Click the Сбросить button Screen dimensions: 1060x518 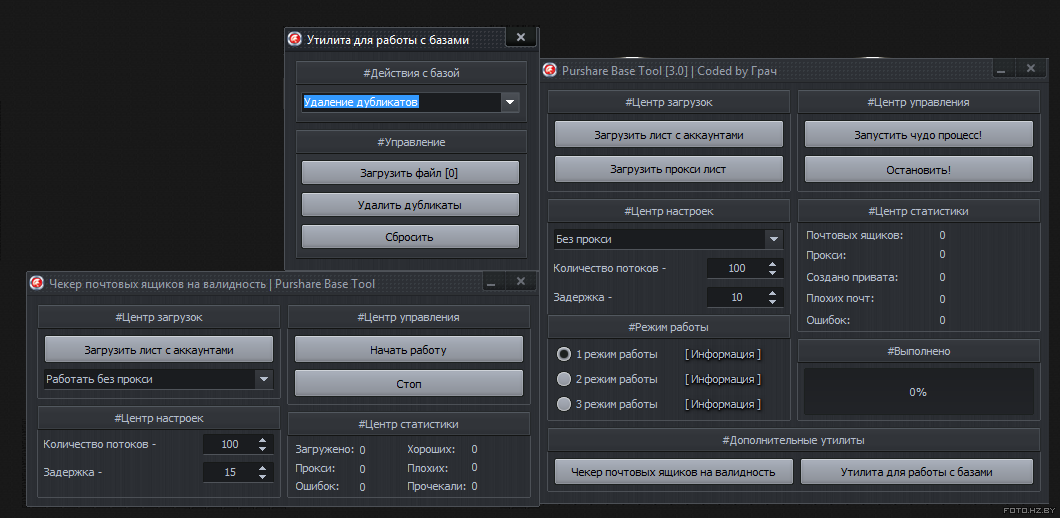coord(410,237)
